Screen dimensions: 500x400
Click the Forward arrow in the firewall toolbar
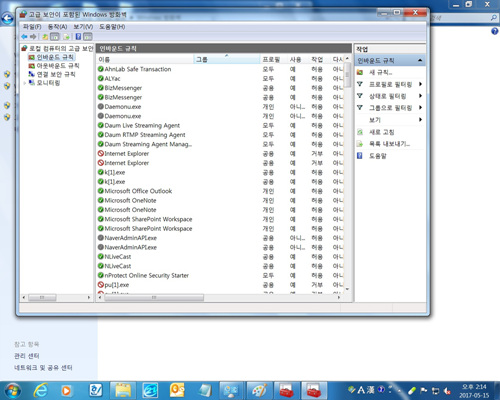tap(33, 37)
